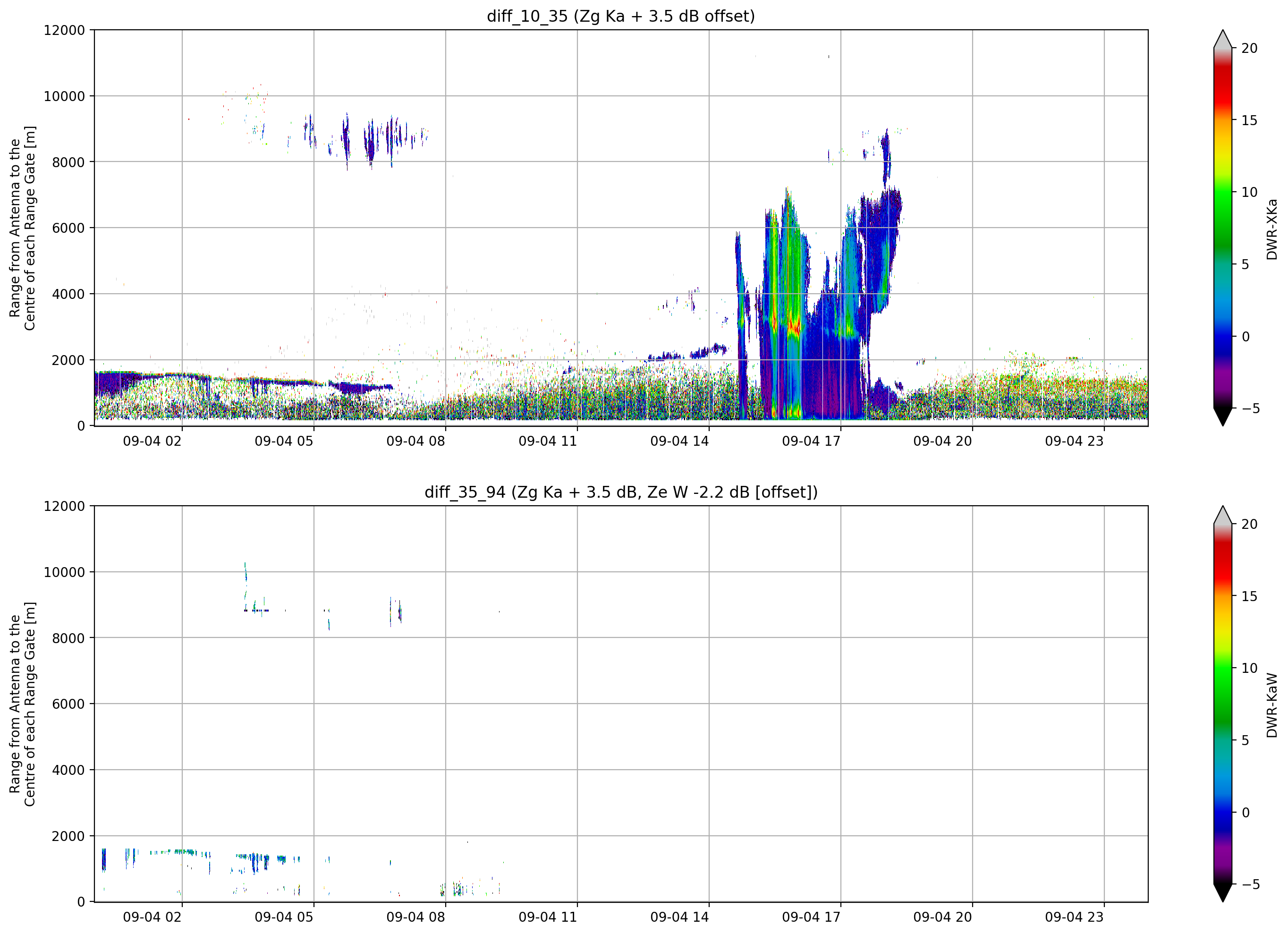This screenshot has width=1288, height=934.
Task: Click the top colorbar's 5 tick label
Action: click(1246, 264)
